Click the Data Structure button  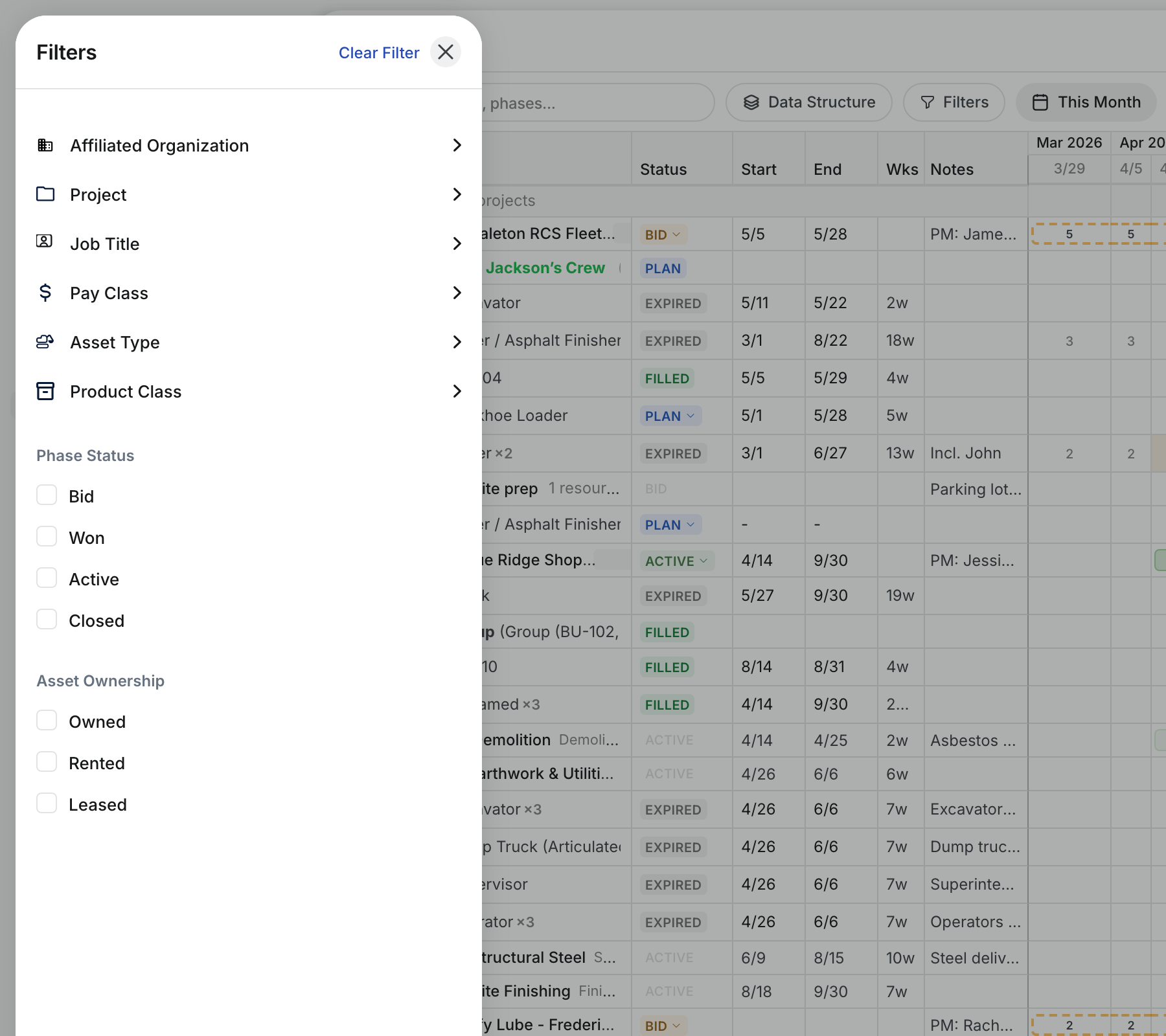[x=809, y=102]
